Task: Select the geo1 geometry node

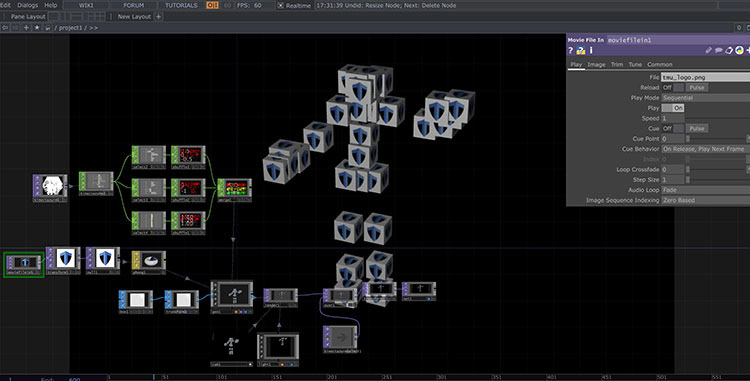Action: click(x=232, y=297)
